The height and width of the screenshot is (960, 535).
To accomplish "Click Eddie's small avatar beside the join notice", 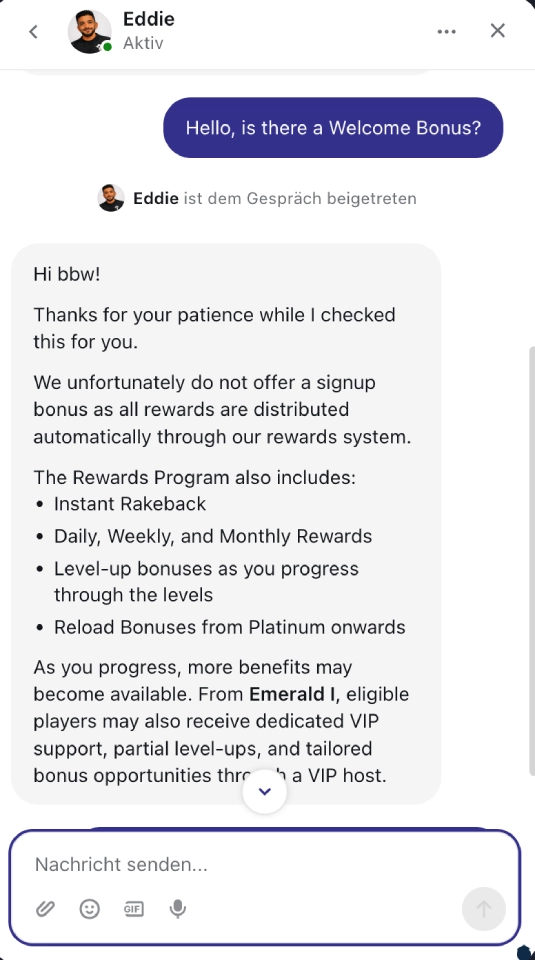I will pos(111,198).
